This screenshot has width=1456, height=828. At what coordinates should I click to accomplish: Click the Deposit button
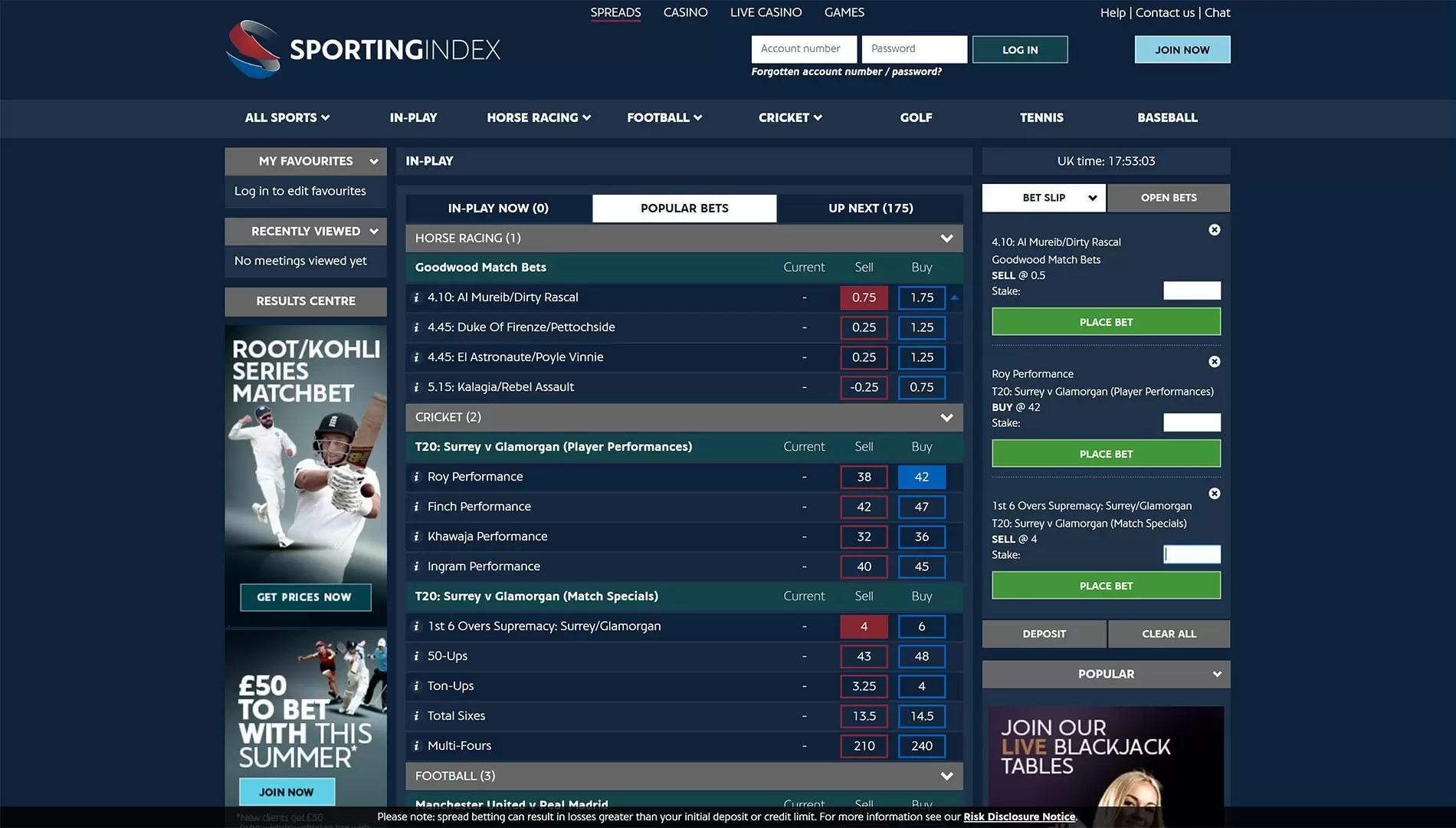pyautogui.click(x=1044, y=634)
